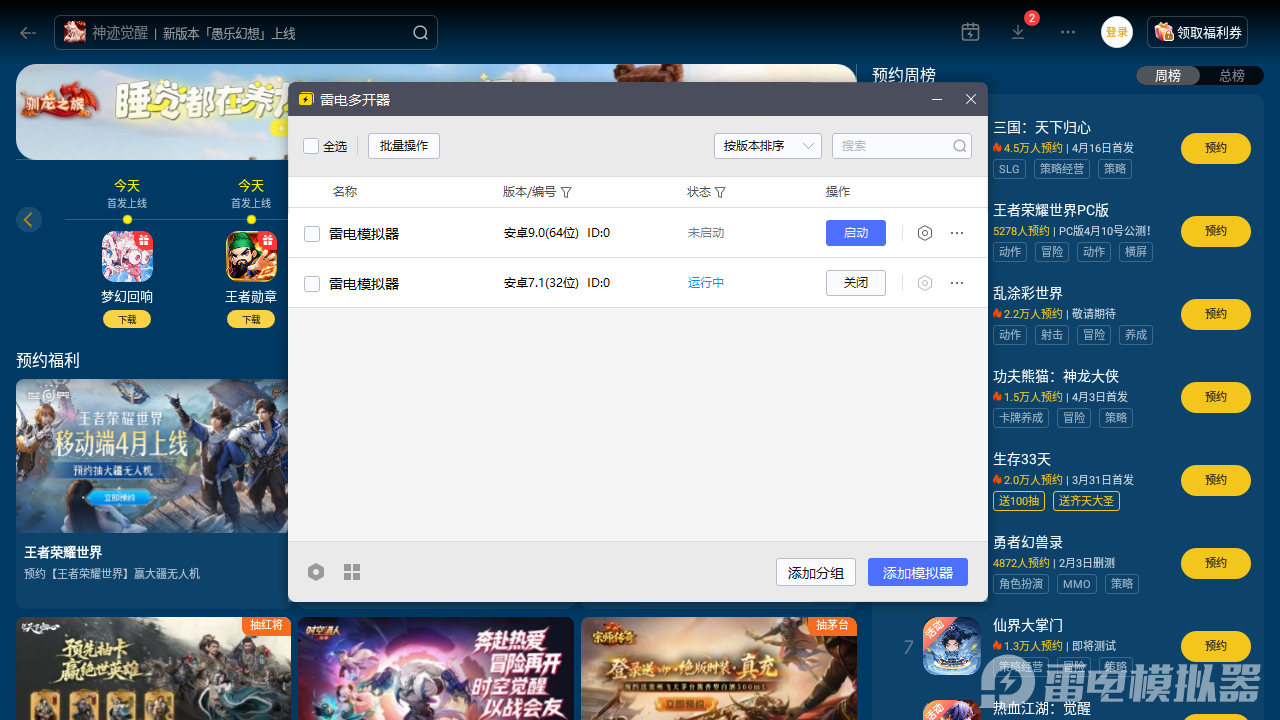Start the emulator with the 启动 button
The image size is (1280, 720).
856,233
